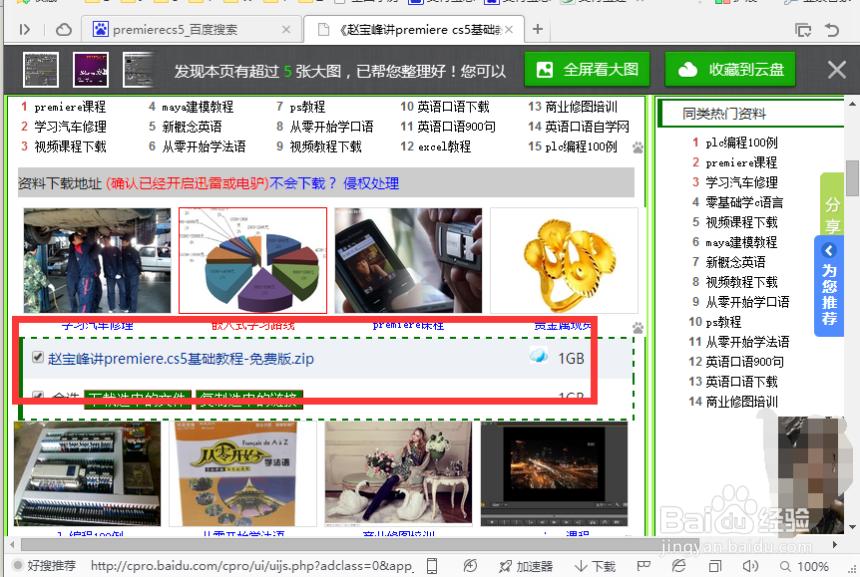
Task: Click the flag icon in status bar
Action: pyautogui.click(x=643, y=565)
